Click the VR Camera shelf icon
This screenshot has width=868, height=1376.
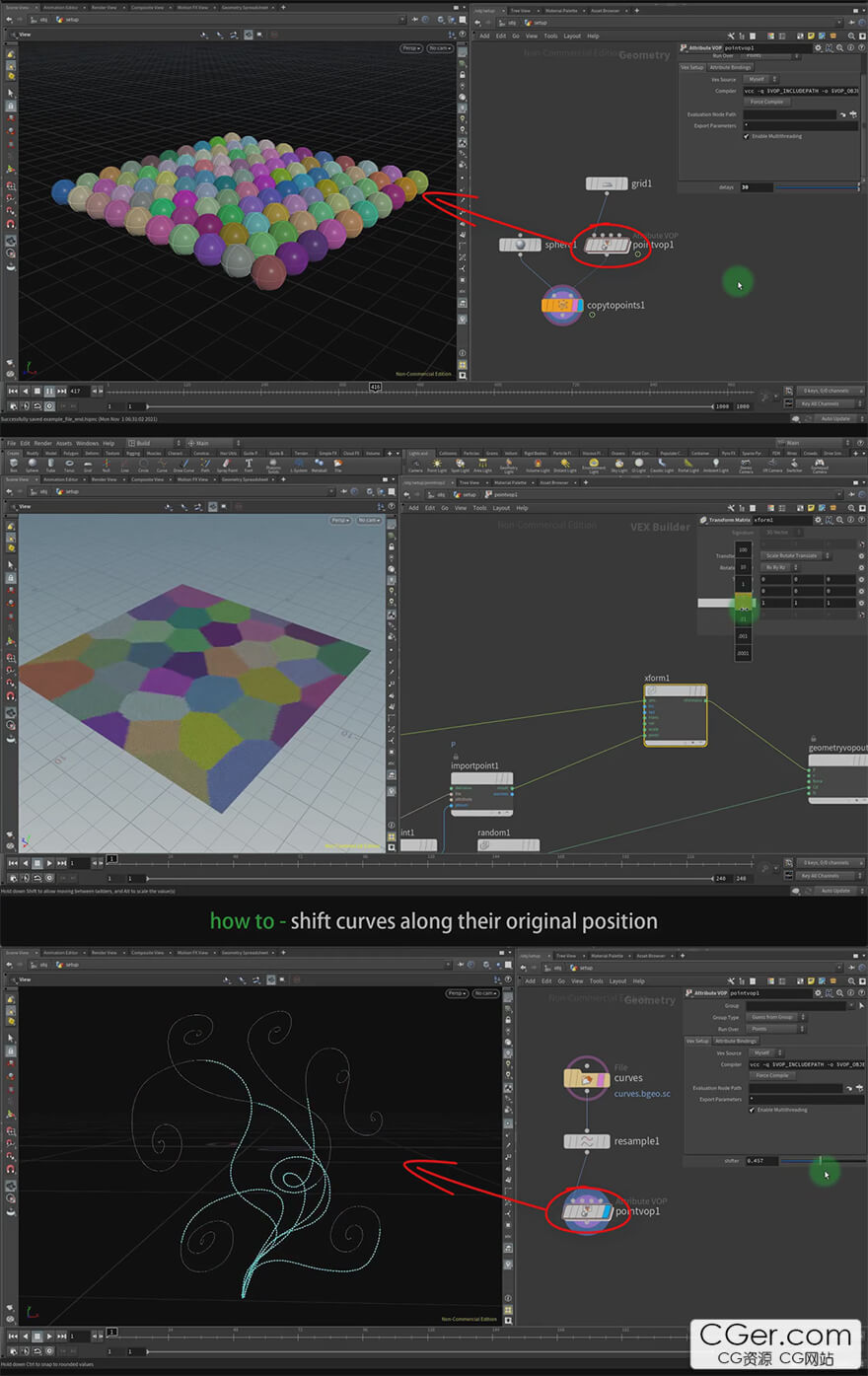[772, 465]
